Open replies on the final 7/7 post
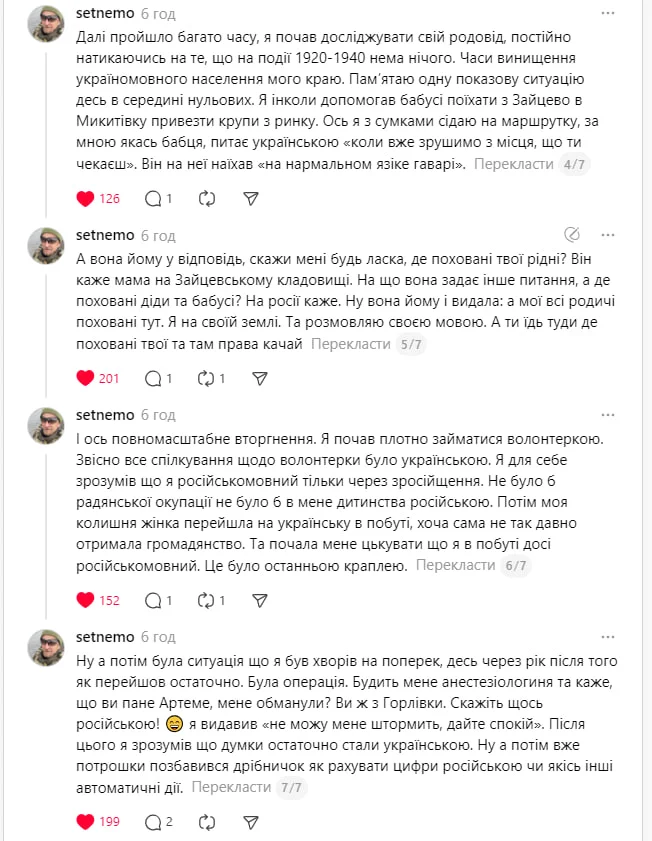This screenshot has height=841, width=652. (x=153, y=822)
